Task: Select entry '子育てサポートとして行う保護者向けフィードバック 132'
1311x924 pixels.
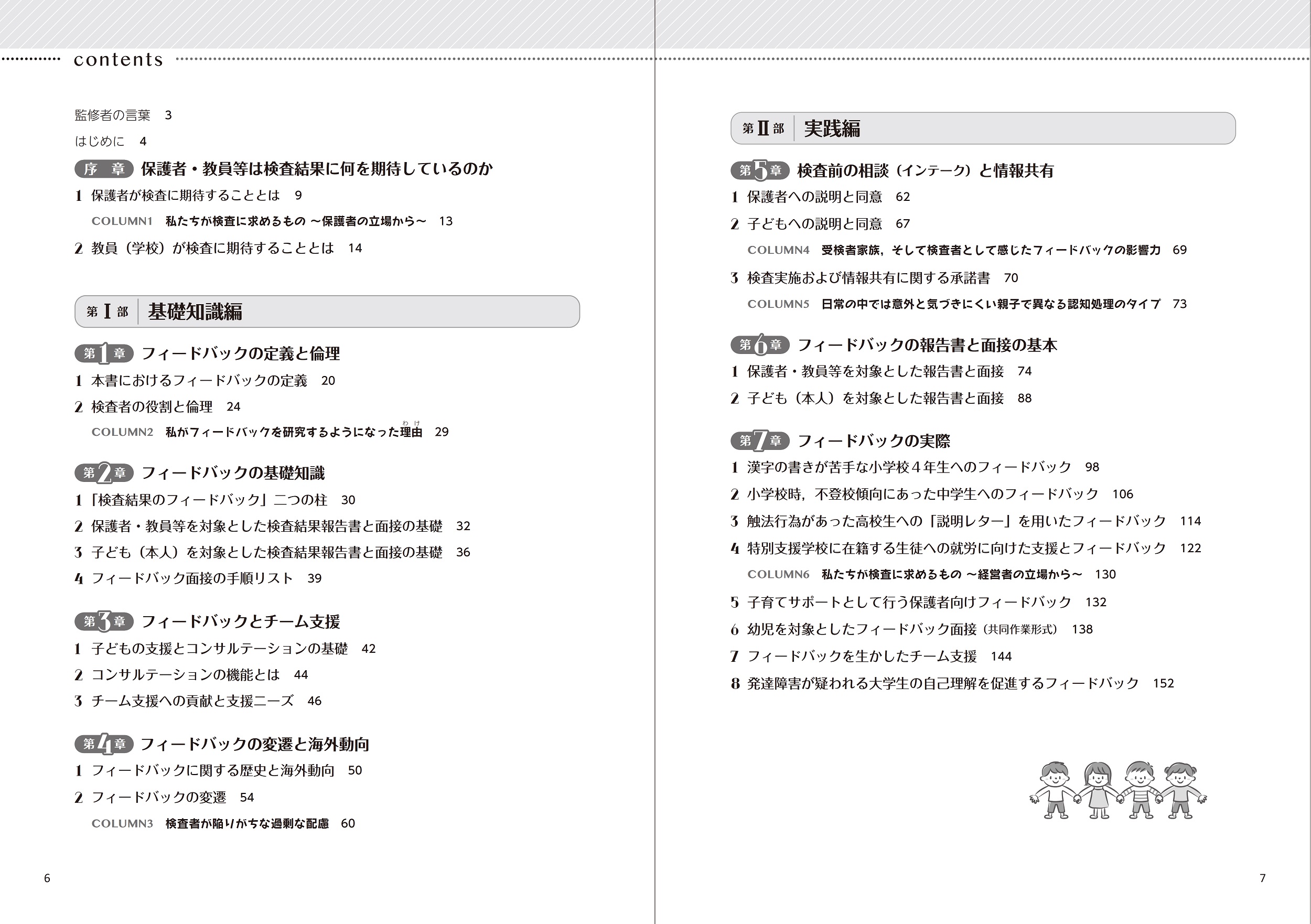Action: coord(919,603)
